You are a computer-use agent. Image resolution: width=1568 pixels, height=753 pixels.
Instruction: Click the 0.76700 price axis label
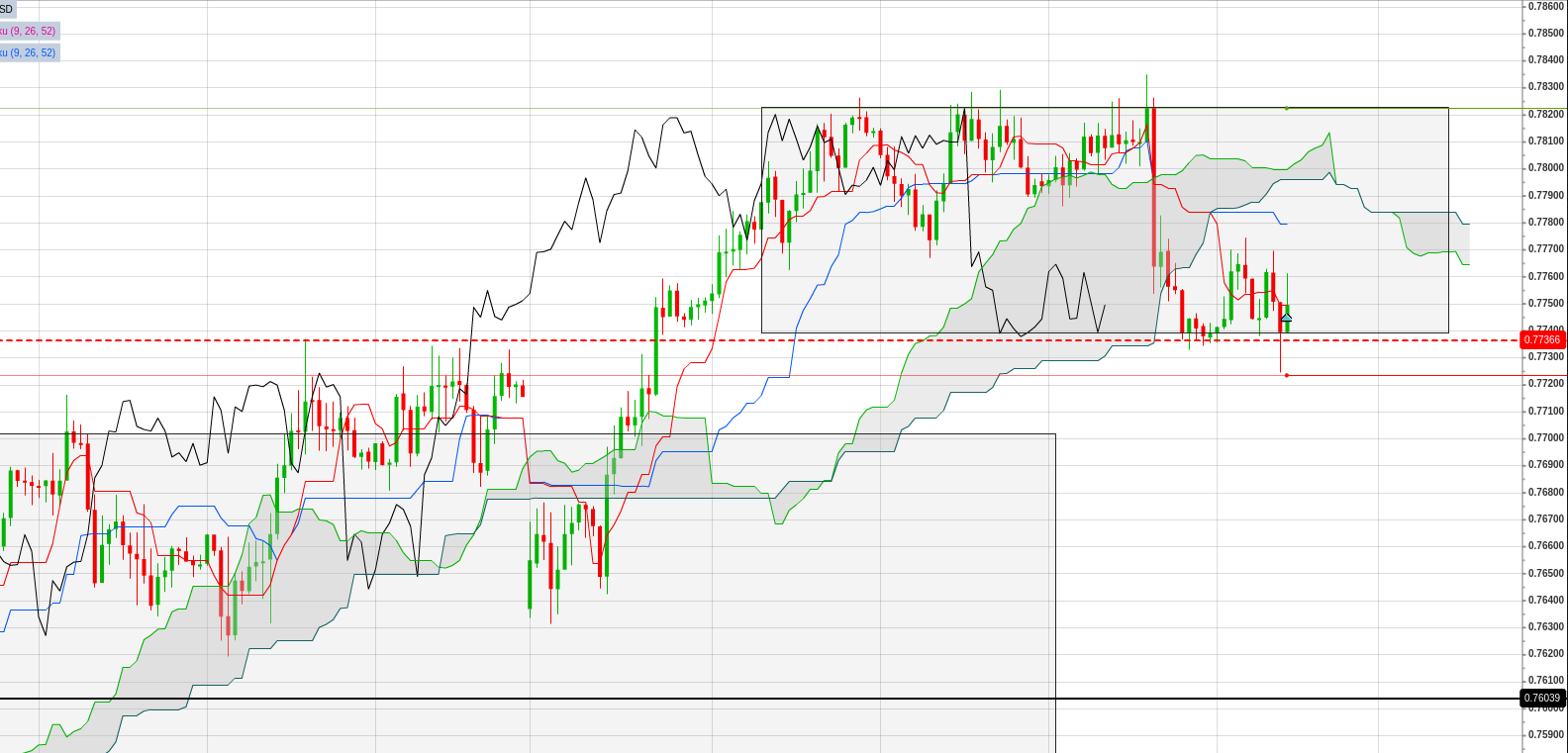pos(1545,518)
